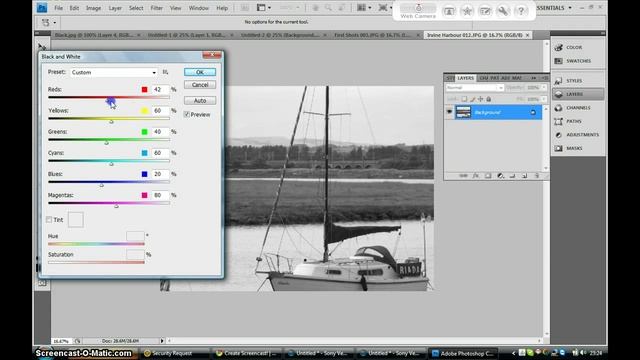The image size is (640, 360).
Task: Click the Background layer lock icon
Action: pyautogui.click(x=533, y=112)
